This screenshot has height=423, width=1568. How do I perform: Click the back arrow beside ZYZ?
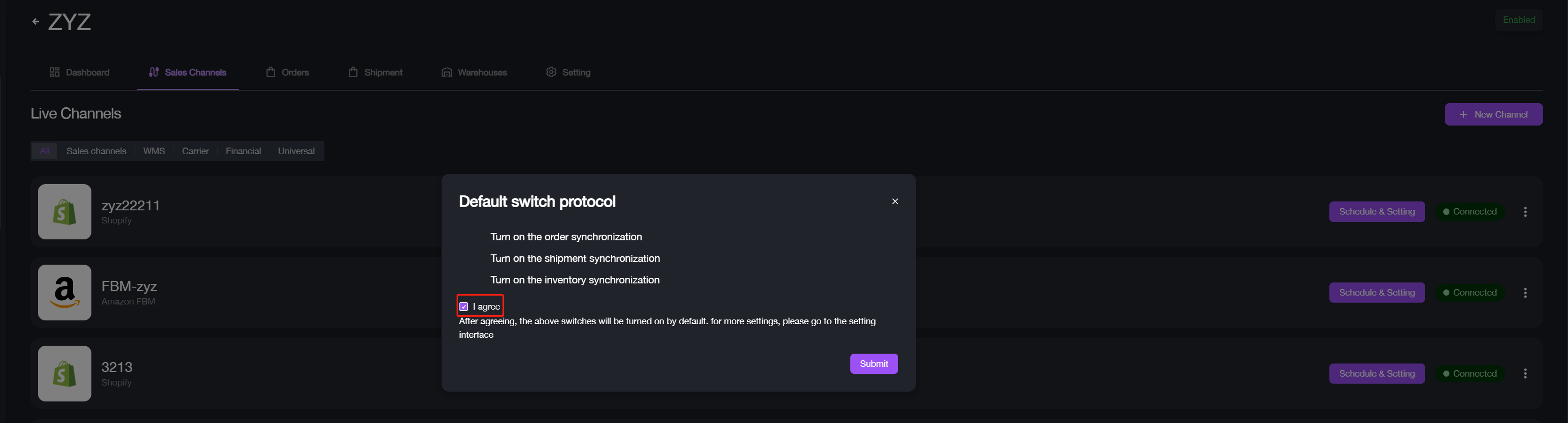36,22
